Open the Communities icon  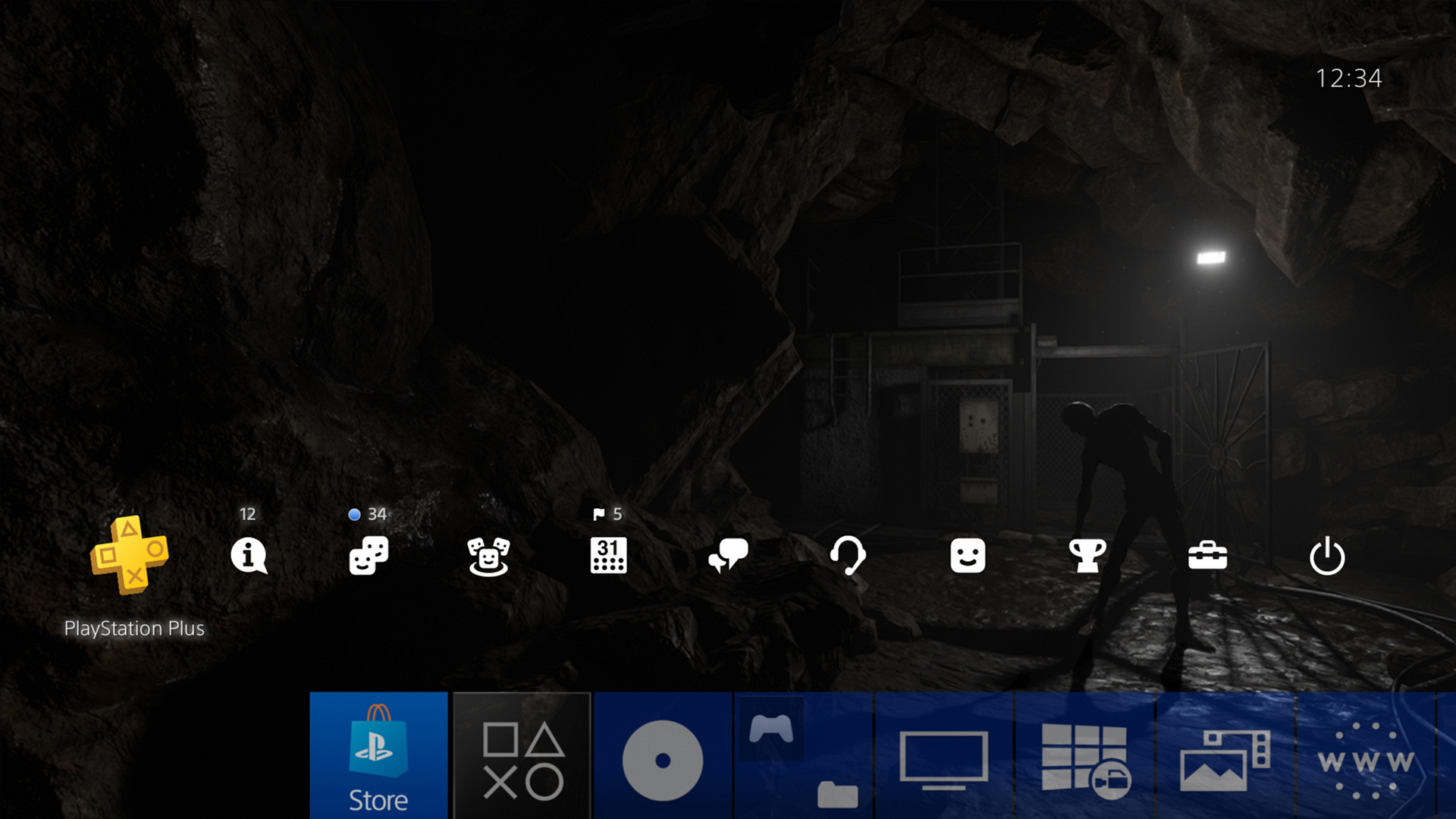click(488, 556)
